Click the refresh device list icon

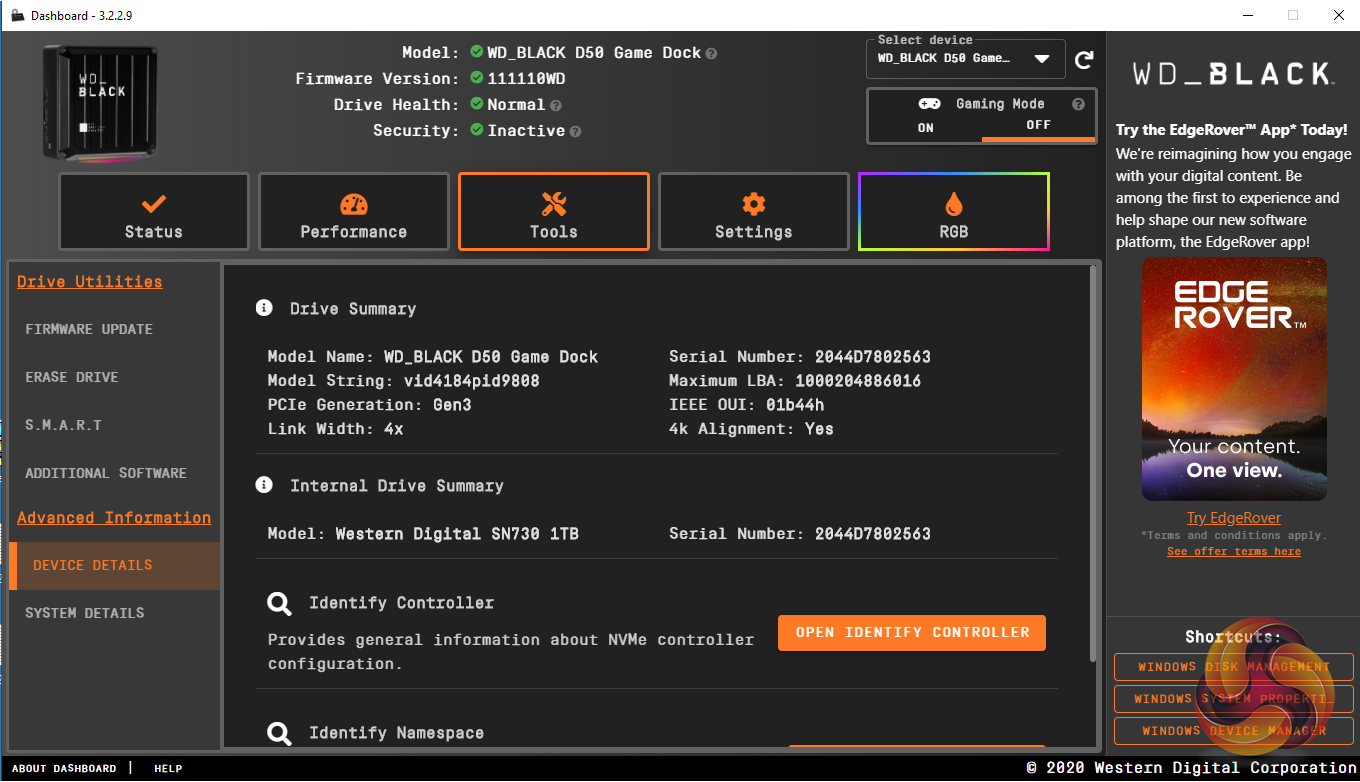(1083, 60)
